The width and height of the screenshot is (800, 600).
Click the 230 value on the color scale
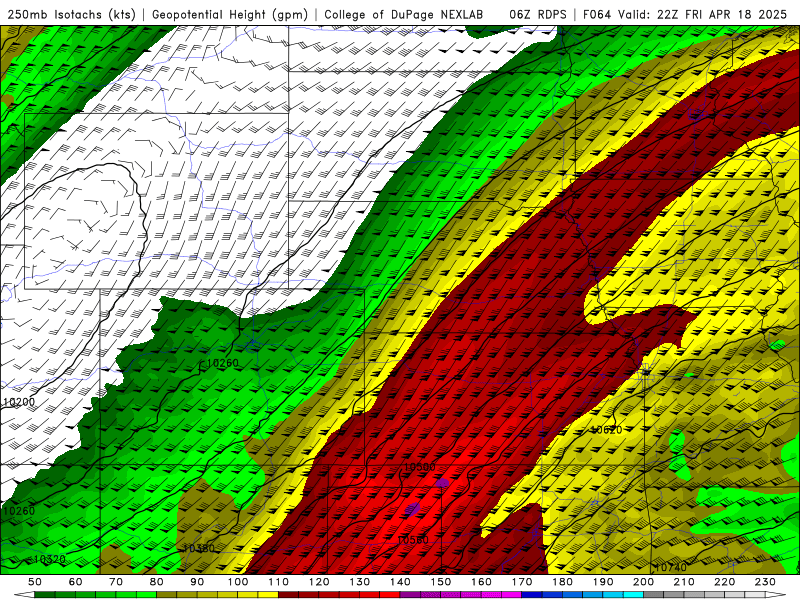click(x=765, y=582)
